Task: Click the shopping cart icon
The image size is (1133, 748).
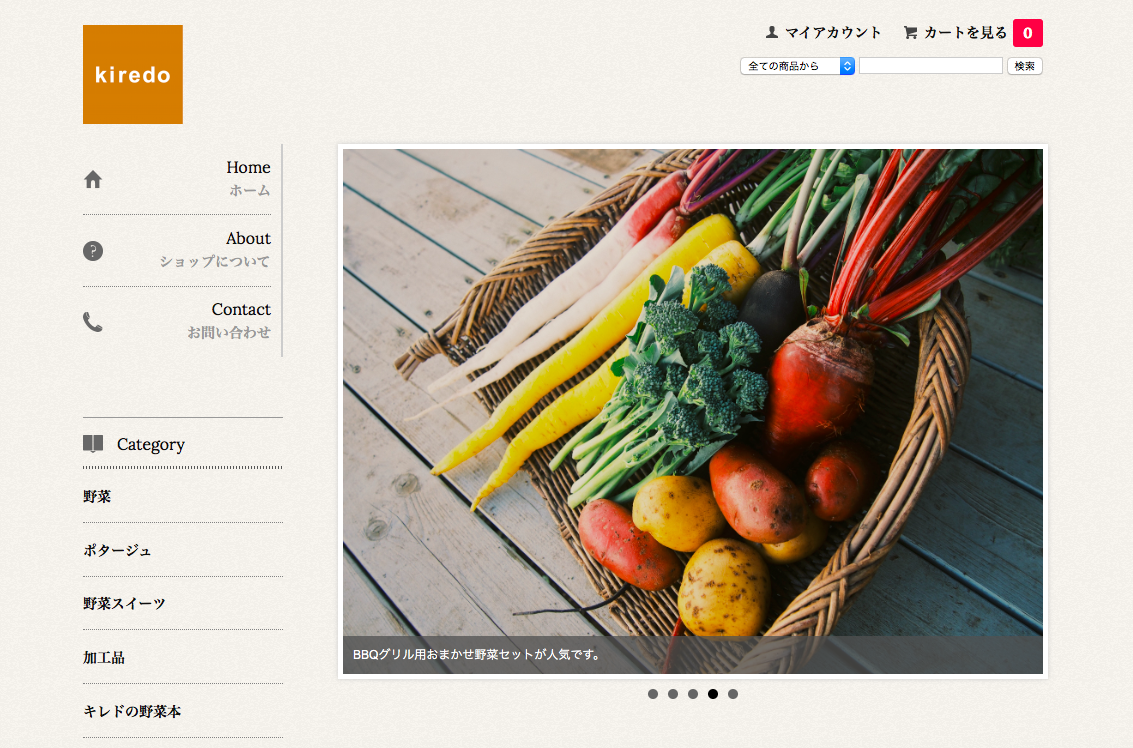Action: (910, 33)
